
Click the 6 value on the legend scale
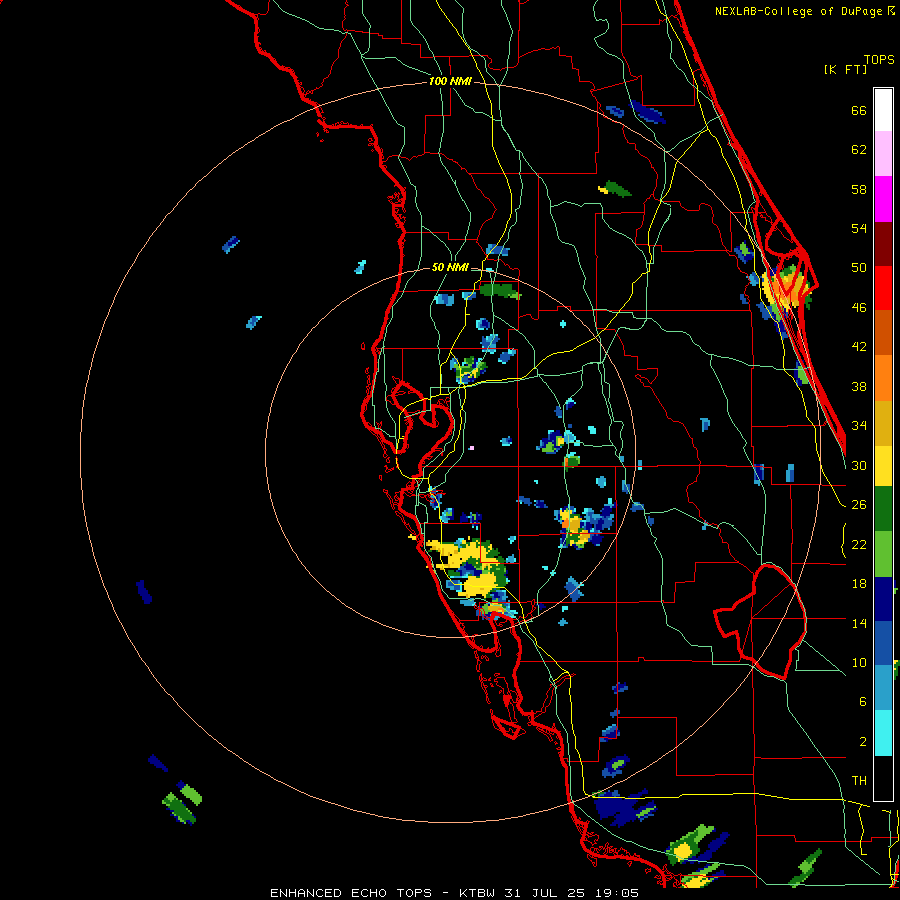coord(862,701)
